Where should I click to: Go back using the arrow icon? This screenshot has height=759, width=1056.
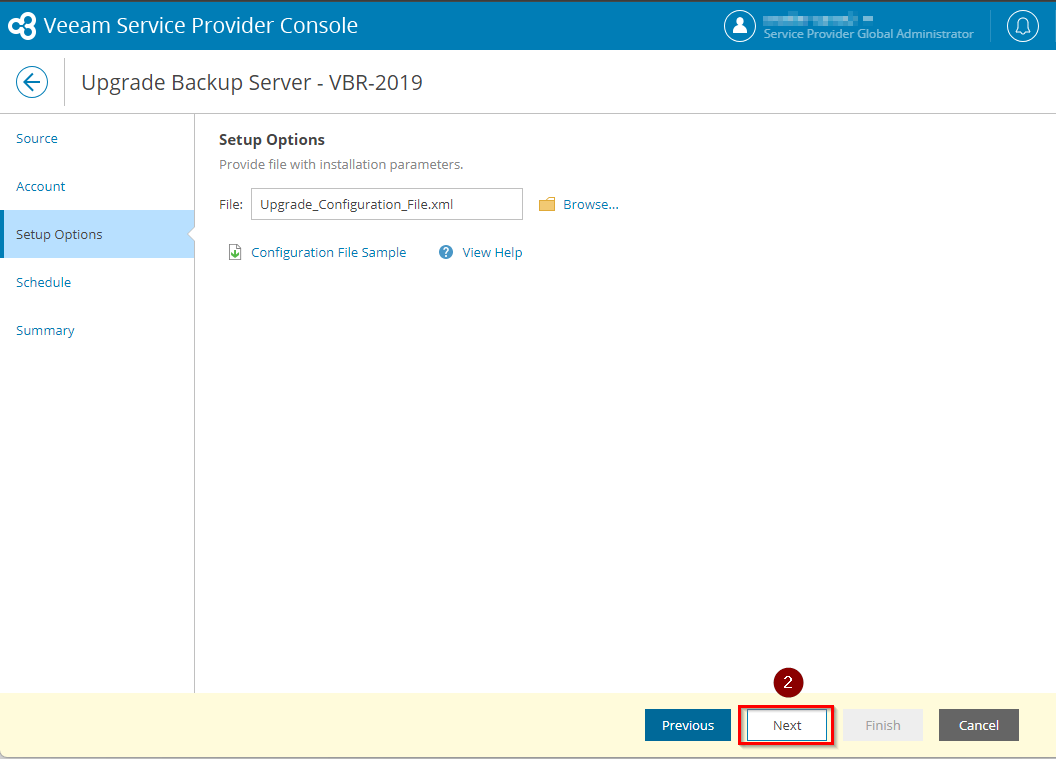point(32,82)
